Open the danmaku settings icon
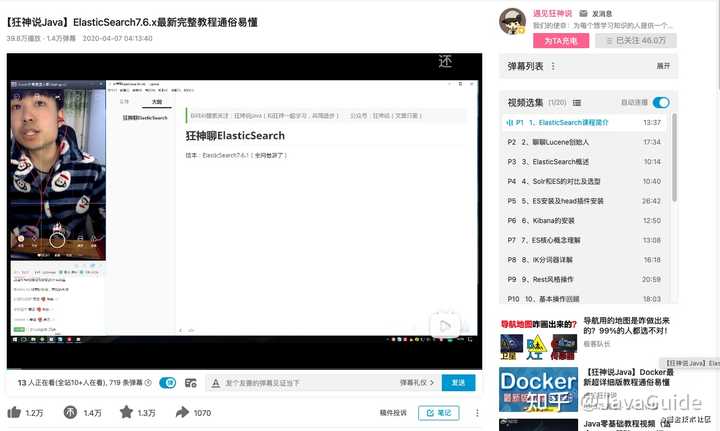Image resolution: width=720 pixels, height=431 pixels. 191,383
